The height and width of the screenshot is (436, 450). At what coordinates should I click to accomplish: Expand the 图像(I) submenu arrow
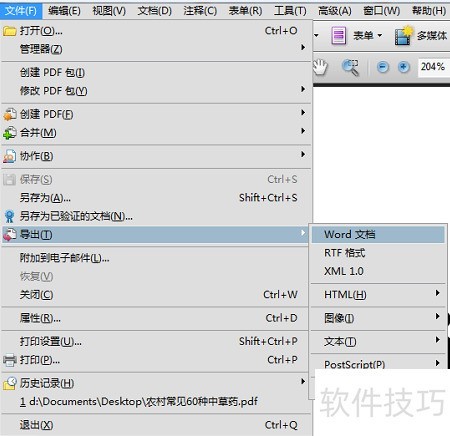[437, 316]
